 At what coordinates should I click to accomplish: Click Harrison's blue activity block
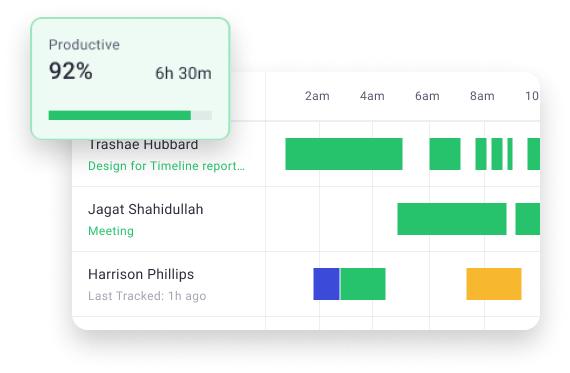[326, 284]
